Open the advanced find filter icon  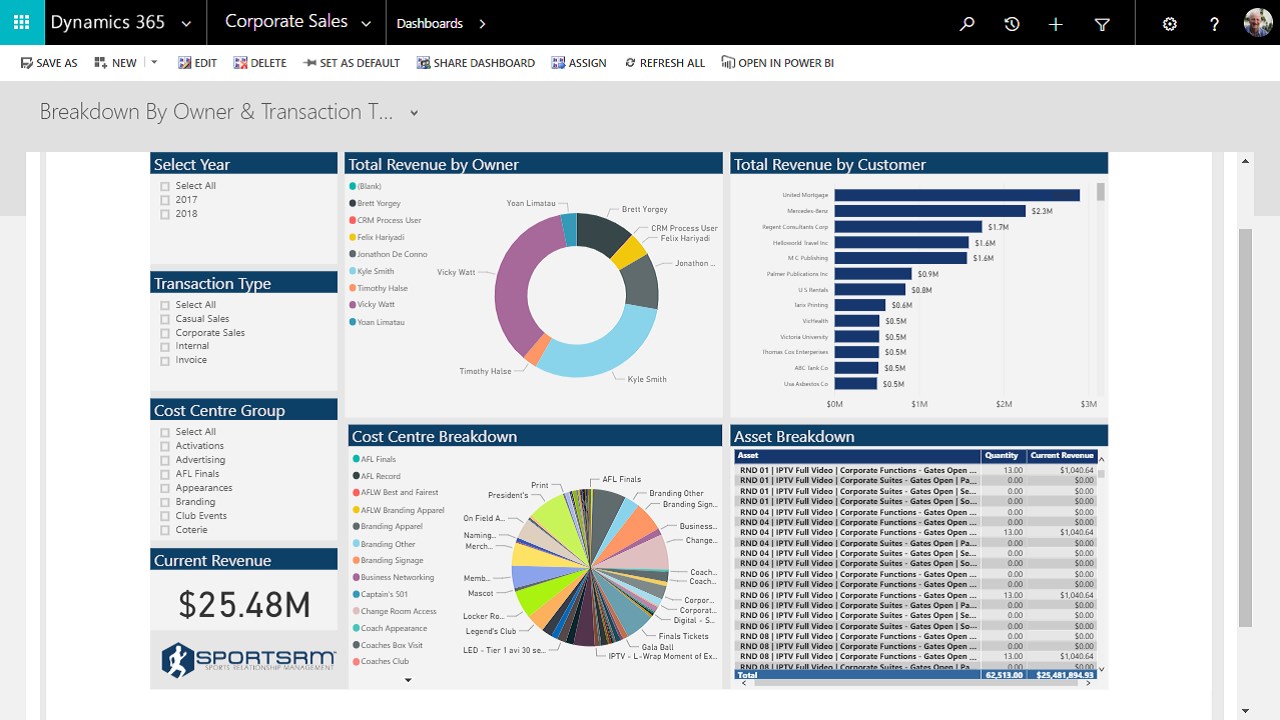pyautogui.click(x=1102, y=24)
